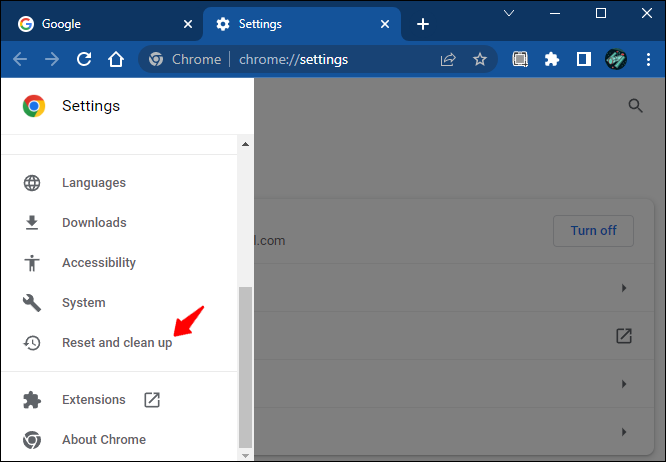666x462 pixels.
Task: Click the sidebar scrollbar down arrow
Action: coord(245,455)
